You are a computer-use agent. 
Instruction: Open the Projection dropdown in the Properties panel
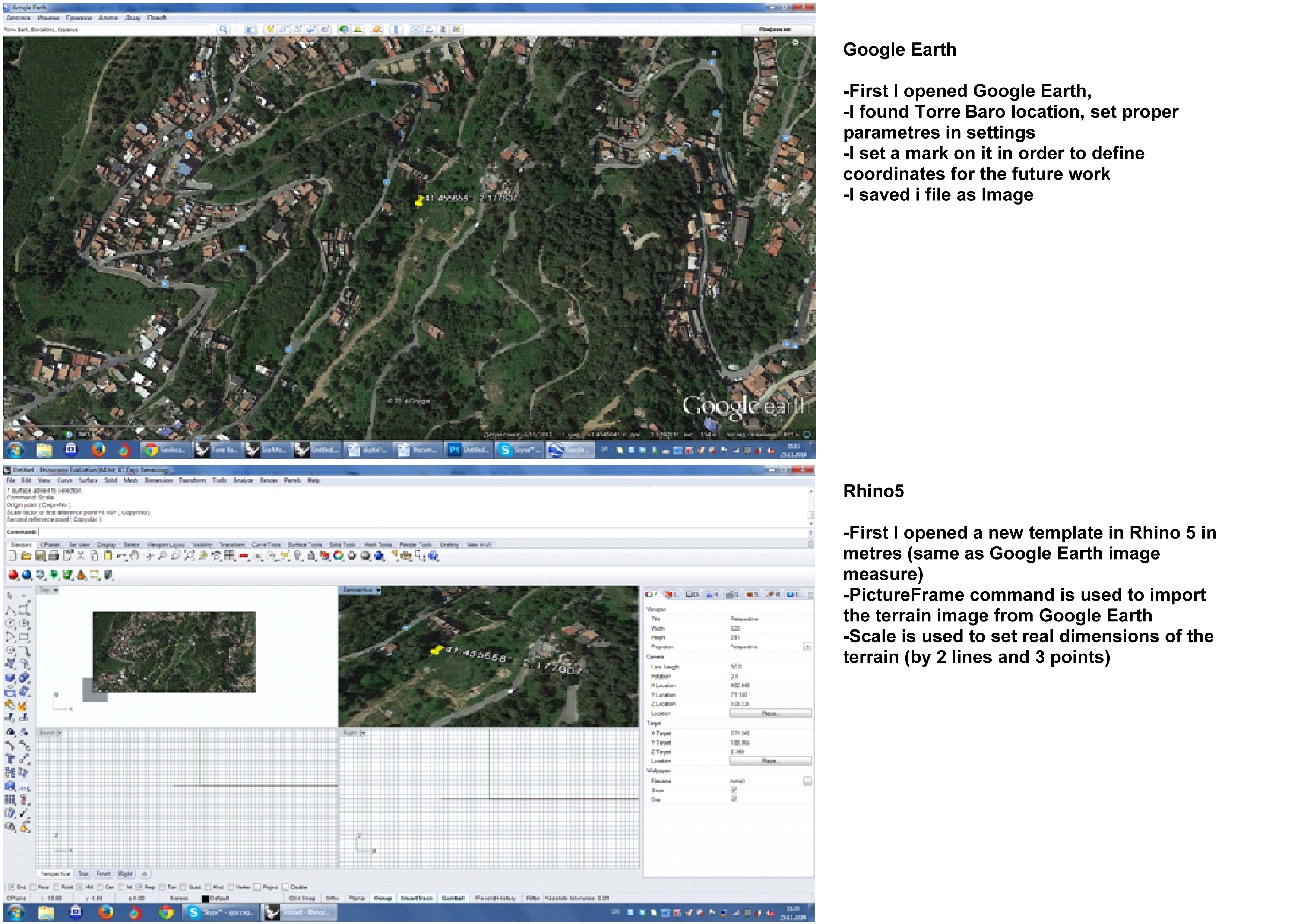[807, 647]
